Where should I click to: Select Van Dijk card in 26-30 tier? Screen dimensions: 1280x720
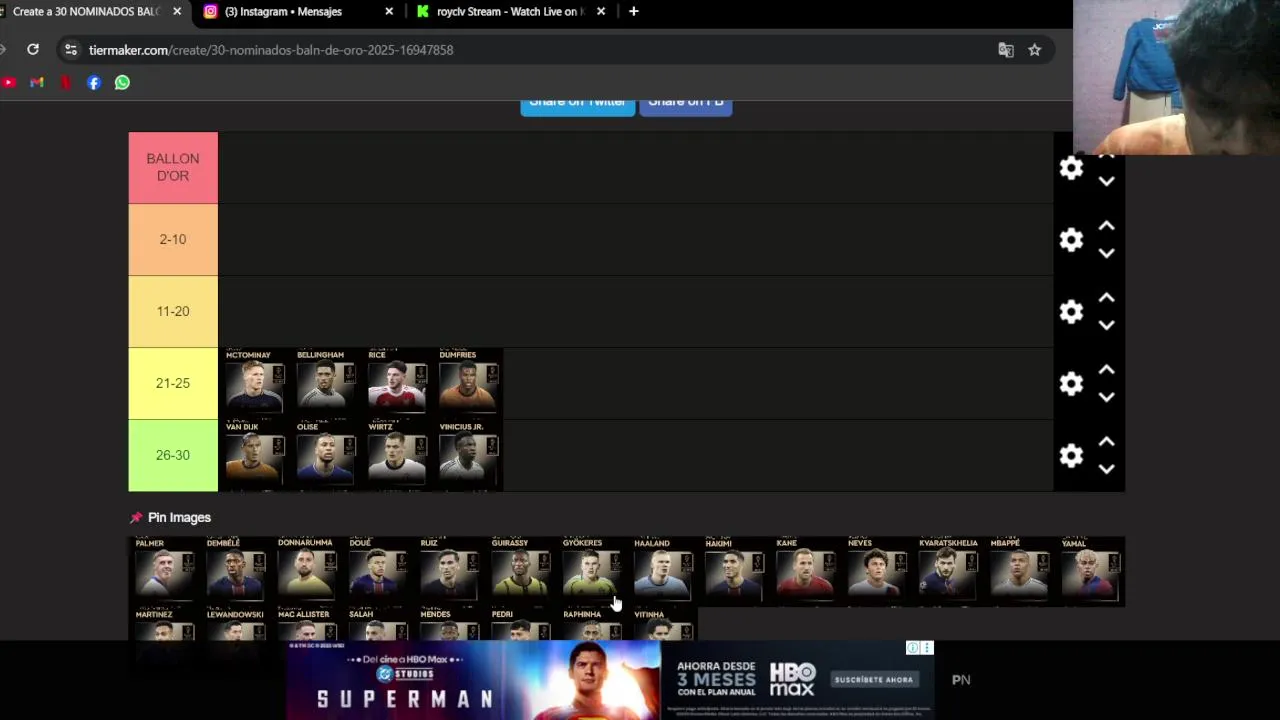click(x=254, y=456)
